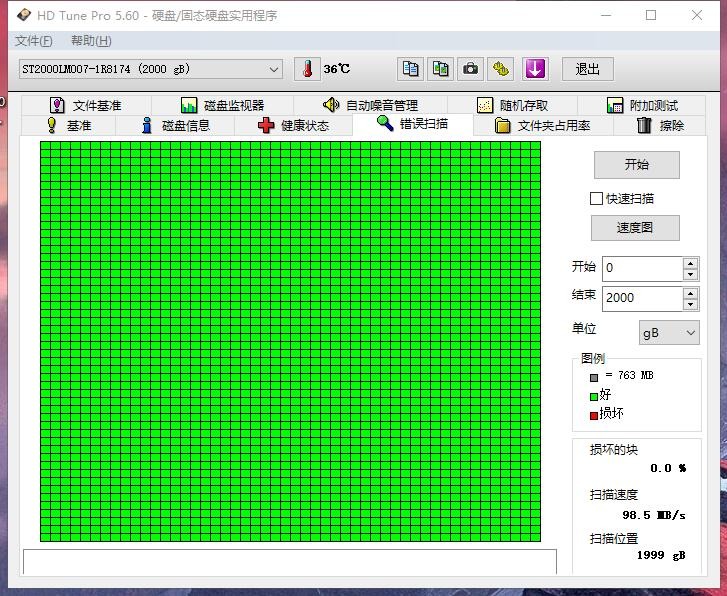Screen dimensions: 727x596
Task: Click the 扫描速度 label
Action: (x=613, y=495)
